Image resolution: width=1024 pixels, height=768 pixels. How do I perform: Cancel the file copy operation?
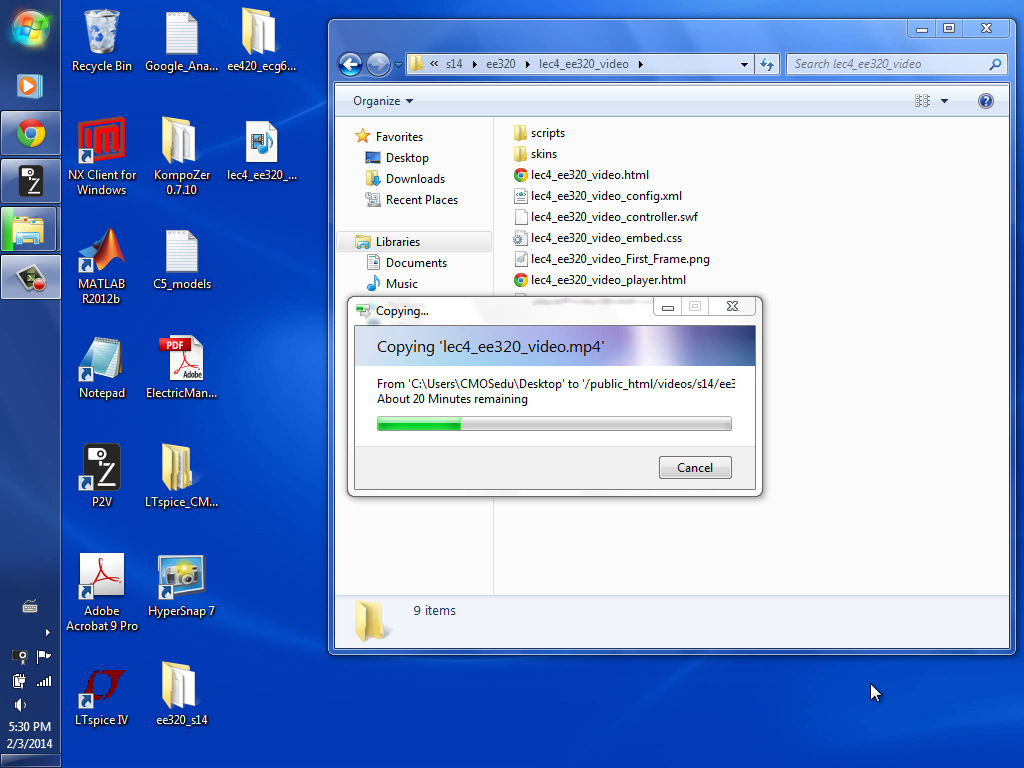coord(695,468)
